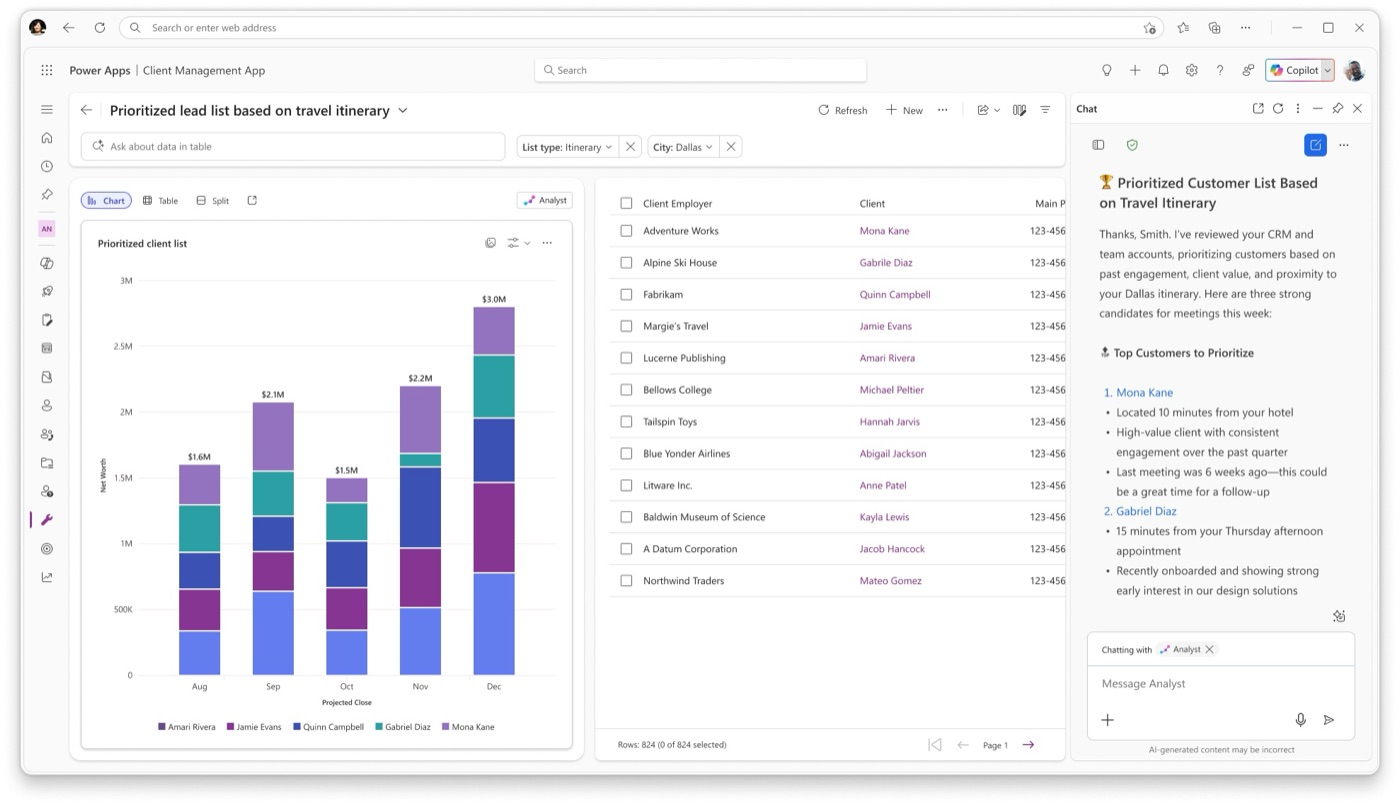Open the wrench tools sidebar item
1400x805 pixels.
point(47,520)
